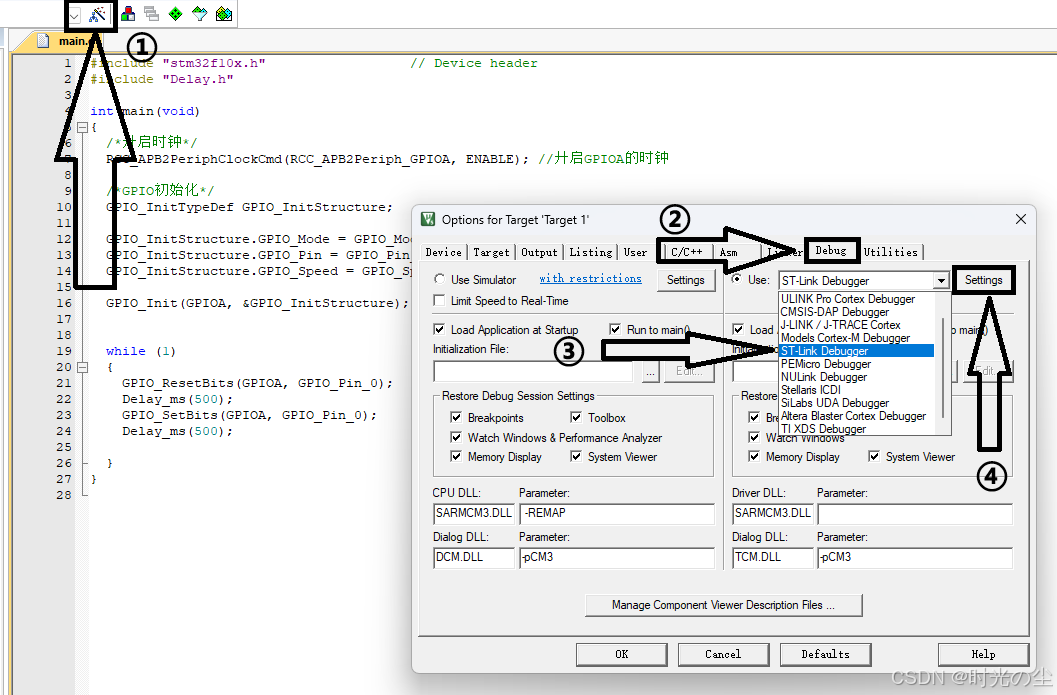Image resolution: width=1057 pixels, height=695 pixels.
Task: Toggle simulator Run to main() checkbox
Action: coord(615,329)
